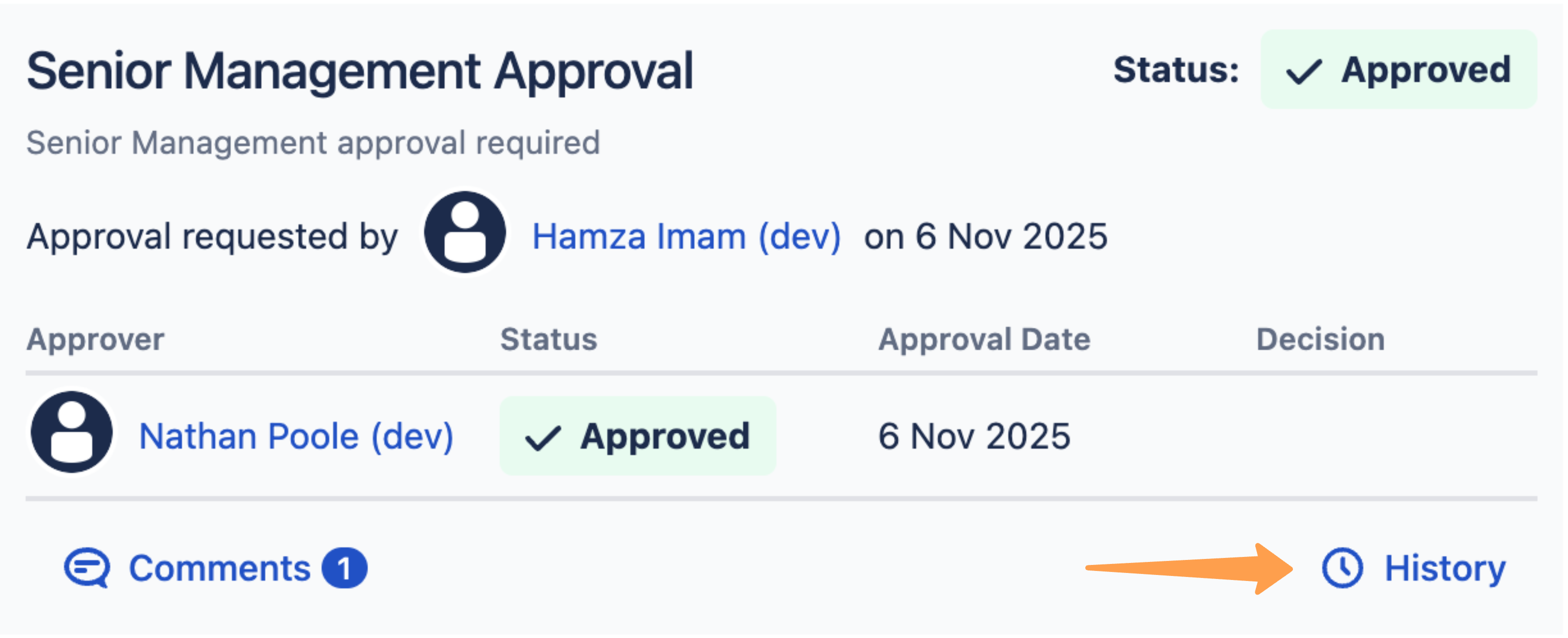Screen dimensions: 1568x638
Task: Click the Comments speech bubble icon
Action: 87,568
